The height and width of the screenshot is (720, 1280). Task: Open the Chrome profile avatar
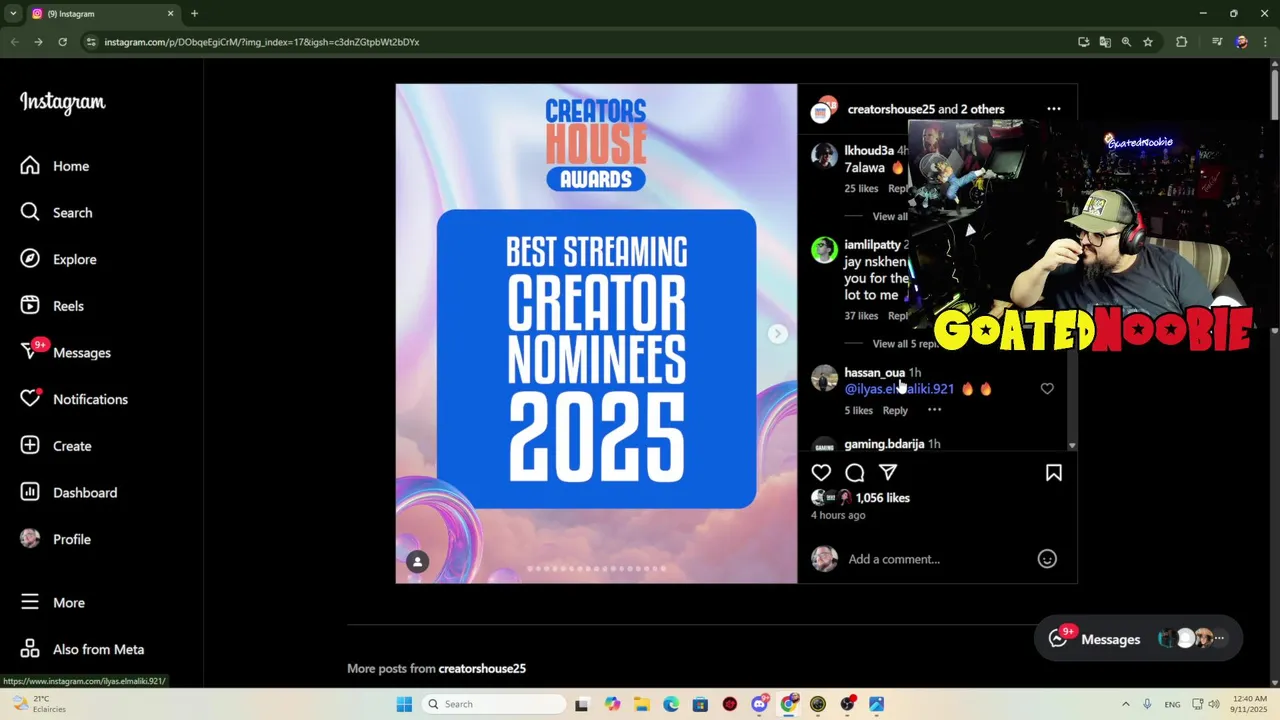(1241, 42)
